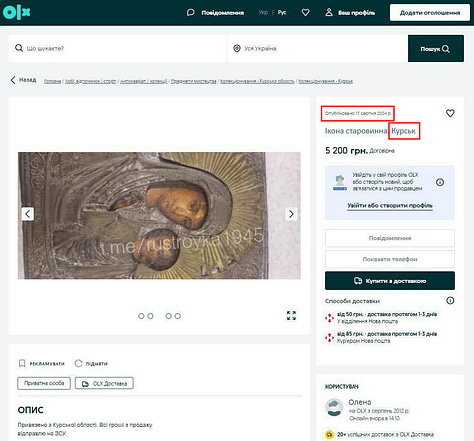The height and width of the screenshot is (441, 474).
Task: Add listing to favorites heart
Action: [x=450, y=113]
